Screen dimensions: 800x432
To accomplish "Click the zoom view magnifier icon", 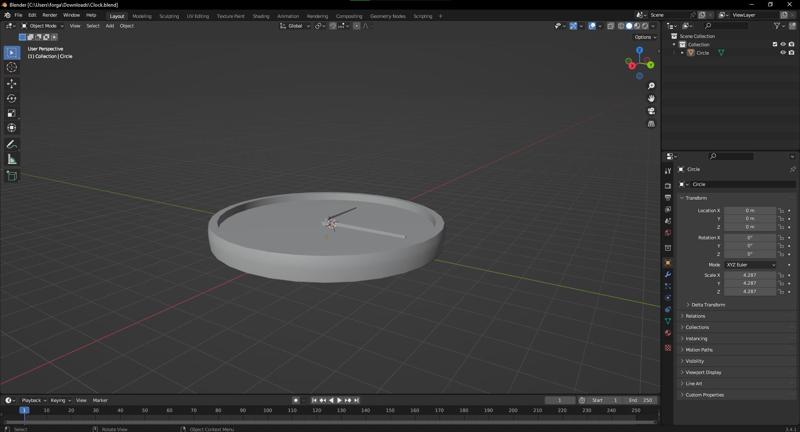I will (651, 86).
